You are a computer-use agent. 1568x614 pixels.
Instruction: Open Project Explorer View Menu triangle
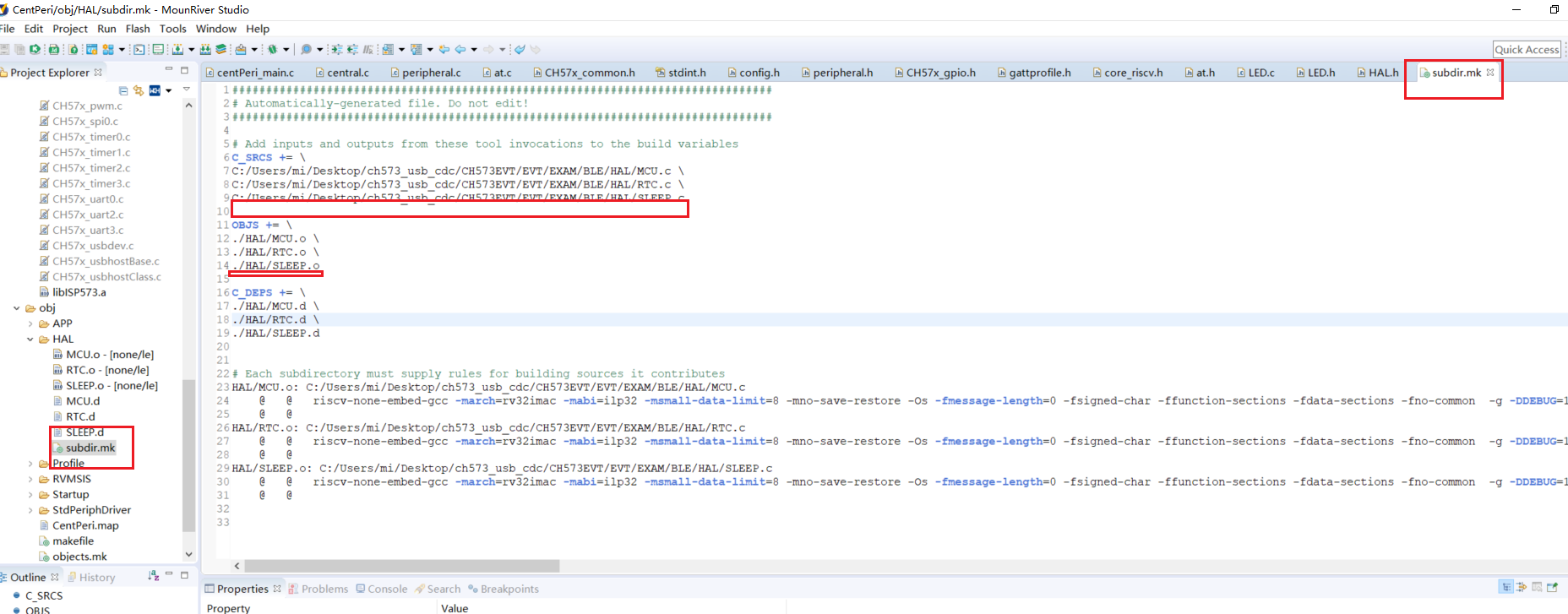click(187, 90)
